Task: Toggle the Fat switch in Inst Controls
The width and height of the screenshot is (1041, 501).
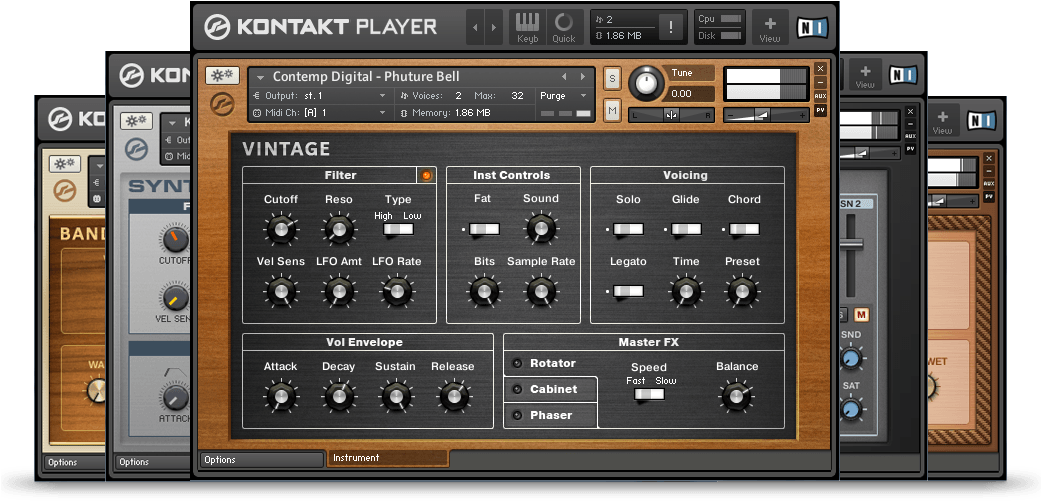Action: point(484,229)
